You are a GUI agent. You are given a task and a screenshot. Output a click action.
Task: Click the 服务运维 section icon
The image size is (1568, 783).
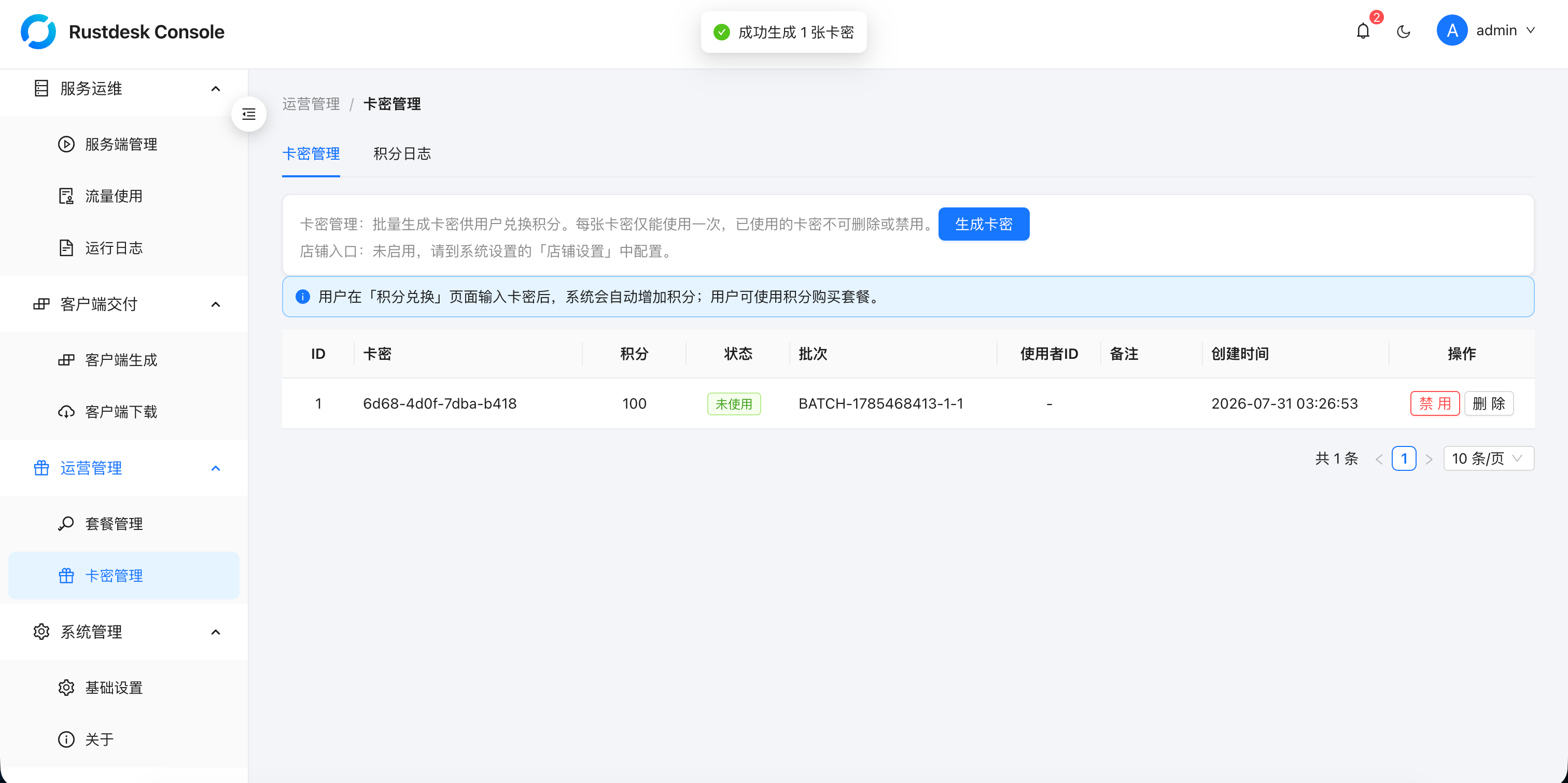[x=41, y=88]
